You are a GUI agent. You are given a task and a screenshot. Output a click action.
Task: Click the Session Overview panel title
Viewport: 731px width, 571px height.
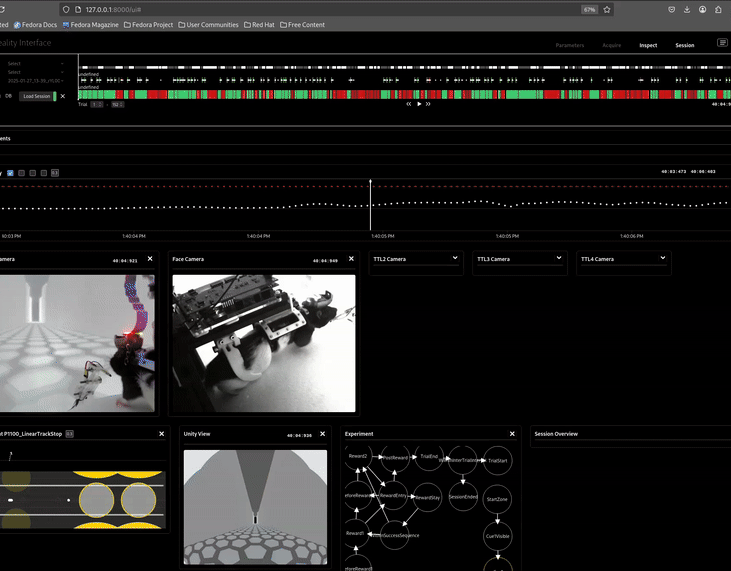(556, 434)
